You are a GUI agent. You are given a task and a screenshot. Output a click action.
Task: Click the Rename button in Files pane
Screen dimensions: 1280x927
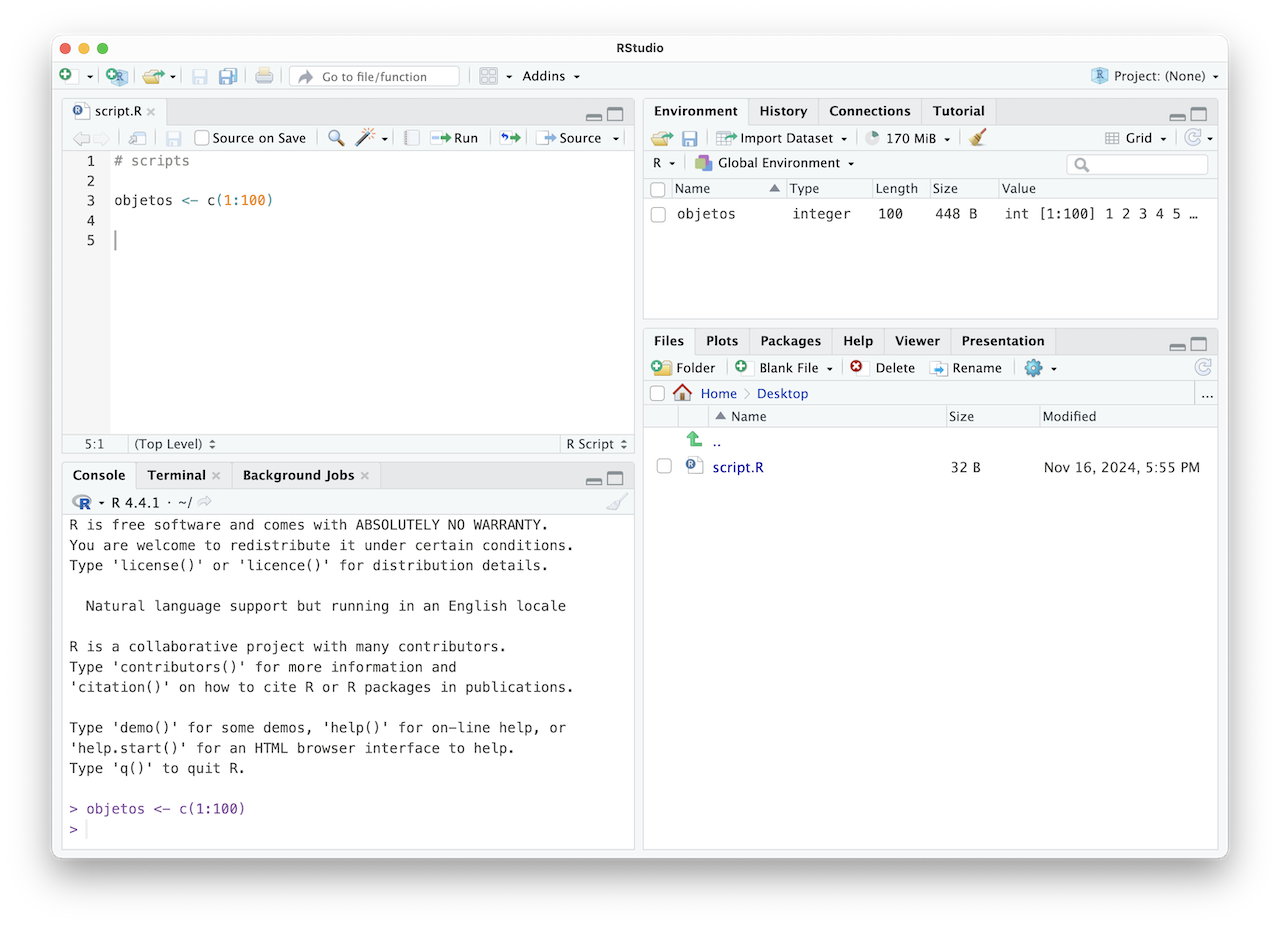(x=966, y=368)
